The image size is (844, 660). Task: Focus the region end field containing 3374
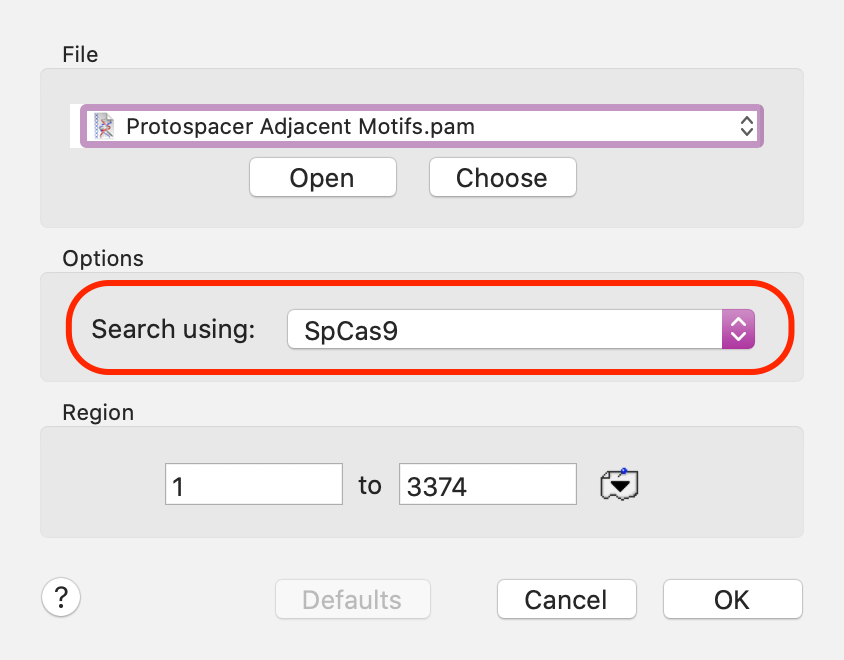(488, 484)
